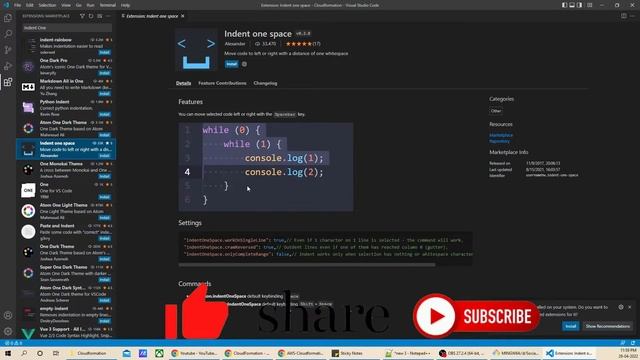Click the blue Install button for Indent one space
Image resolution: width=640 pixels, height=360 pixels.
(231, 64)
